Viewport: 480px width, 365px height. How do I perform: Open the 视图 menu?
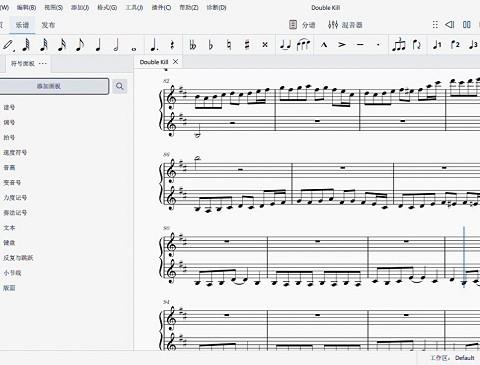pos(54,7)
